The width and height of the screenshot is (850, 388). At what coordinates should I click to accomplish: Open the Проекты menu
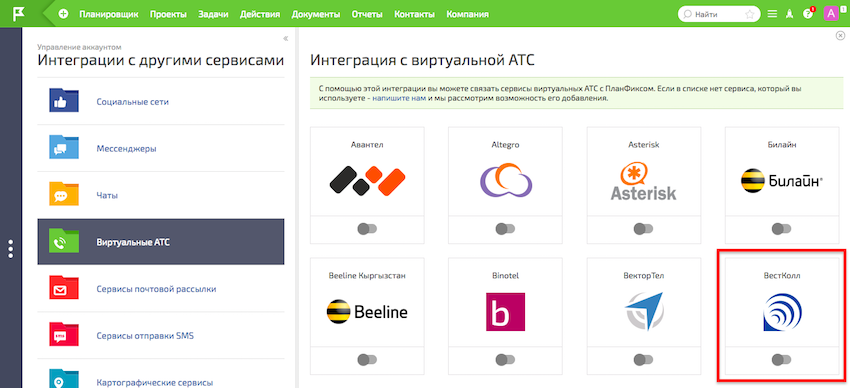[168, 15]
